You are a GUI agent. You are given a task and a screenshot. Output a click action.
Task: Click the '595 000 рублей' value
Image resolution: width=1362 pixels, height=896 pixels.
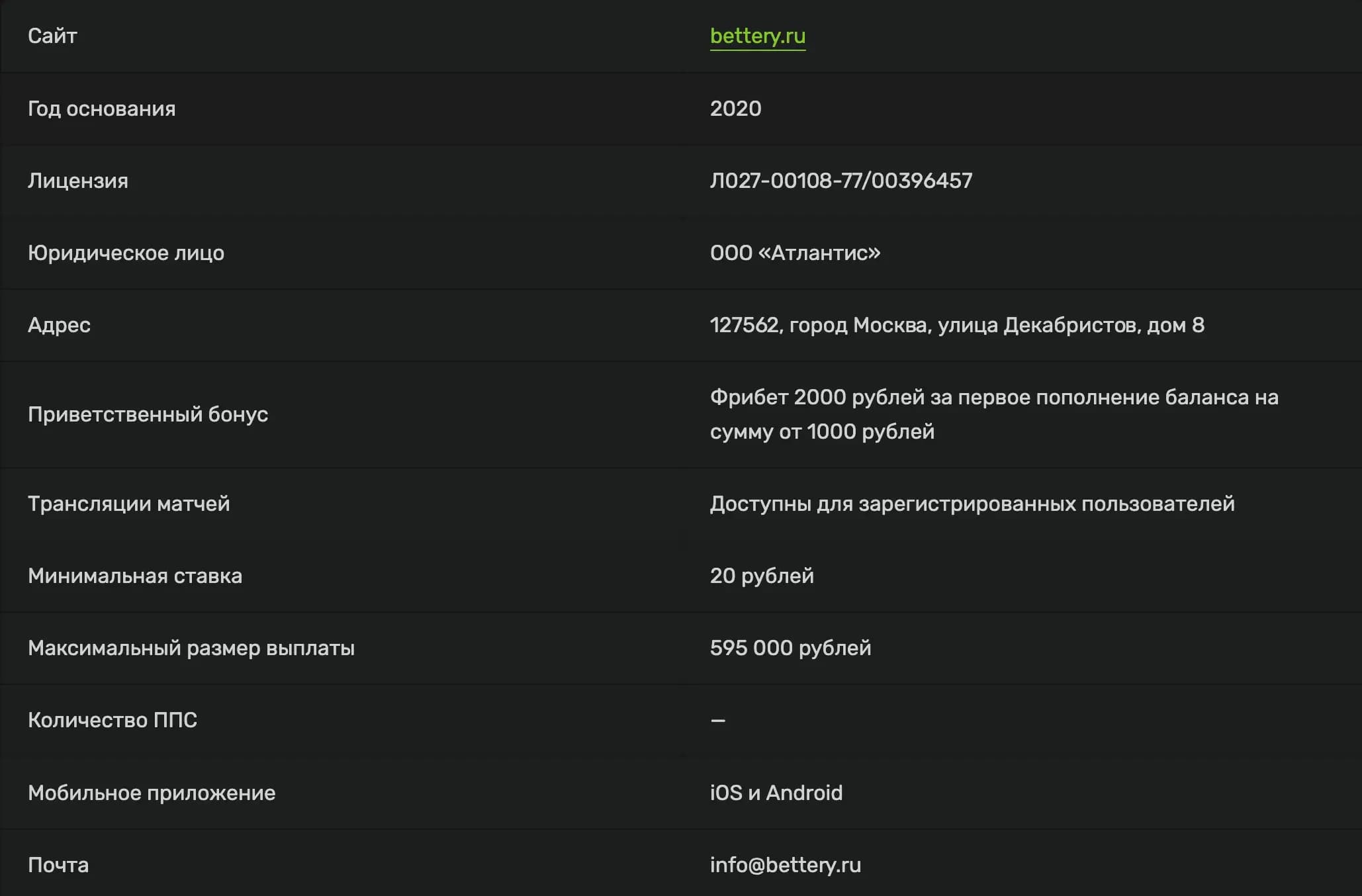point(790,648)
